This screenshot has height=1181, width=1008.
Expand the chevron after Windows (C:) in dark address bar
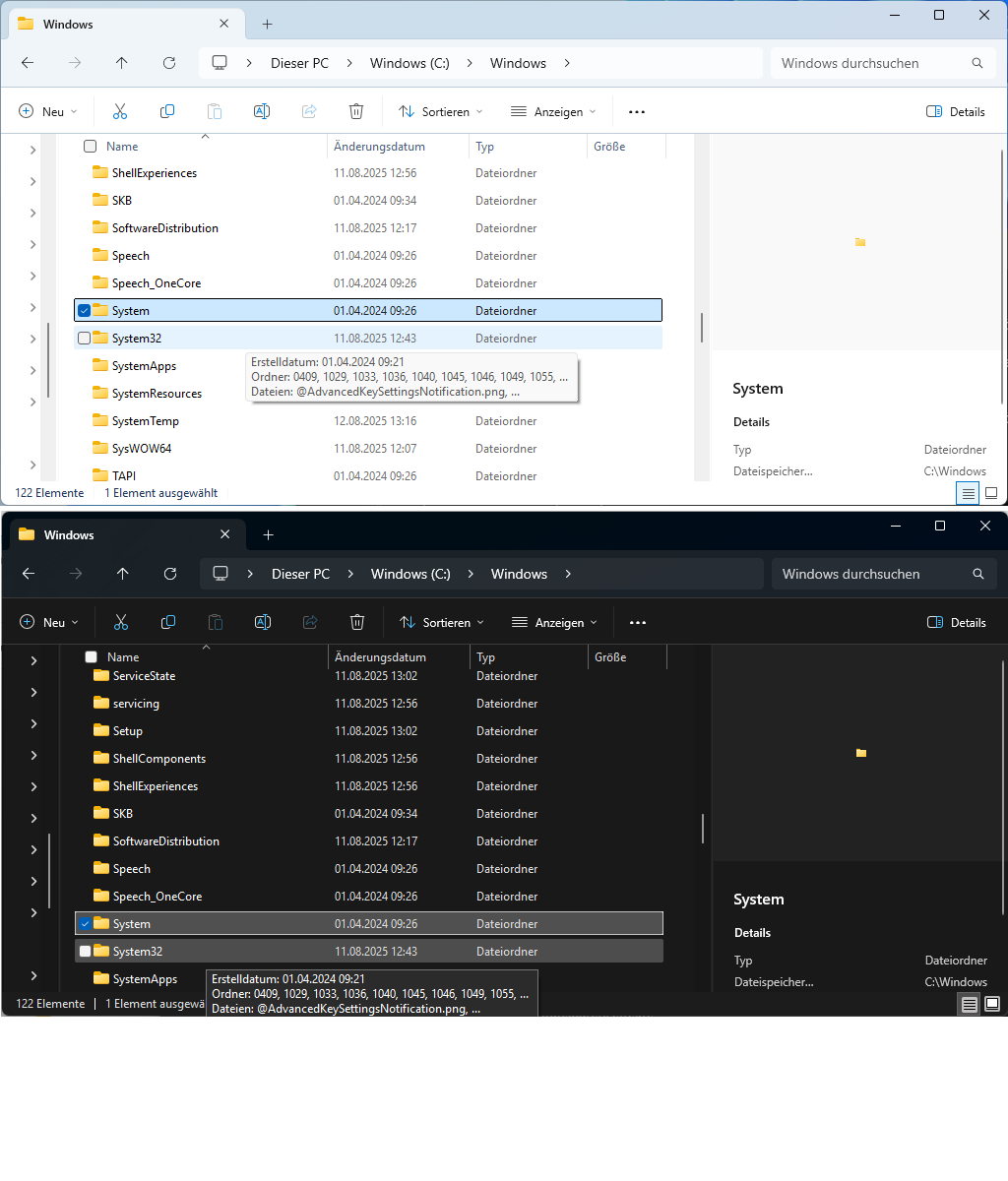[x=471, y=574]
